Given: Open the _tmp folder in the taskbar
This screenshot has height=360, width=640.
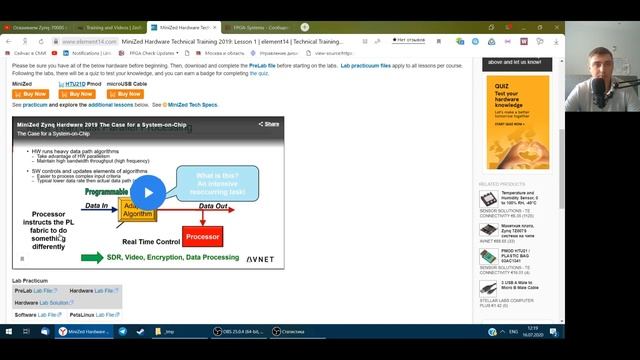Looking at the screenshot, I should [180, 331].
